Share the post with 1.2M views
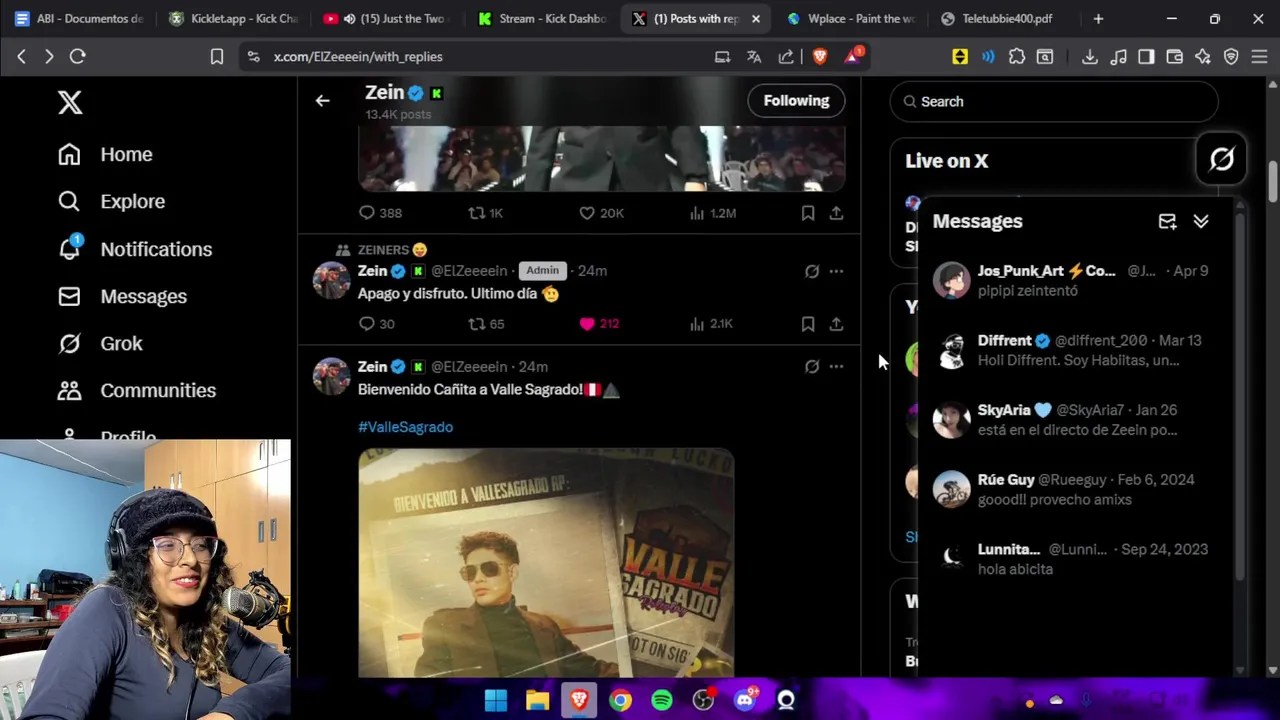Image resolution: width=1280 pixels, height=720 pixels. [x=836, y=213]
